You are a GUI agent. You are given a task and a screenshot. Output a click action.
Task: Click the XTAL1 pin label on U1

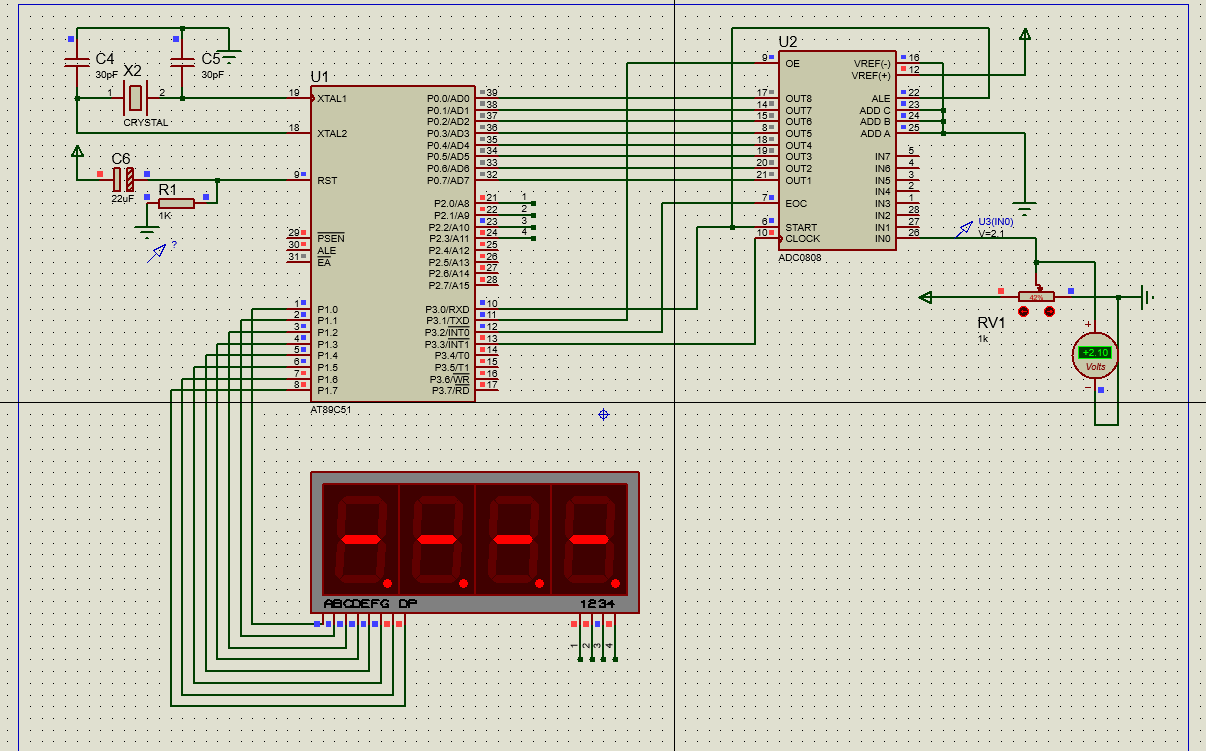tap(332, 99)
